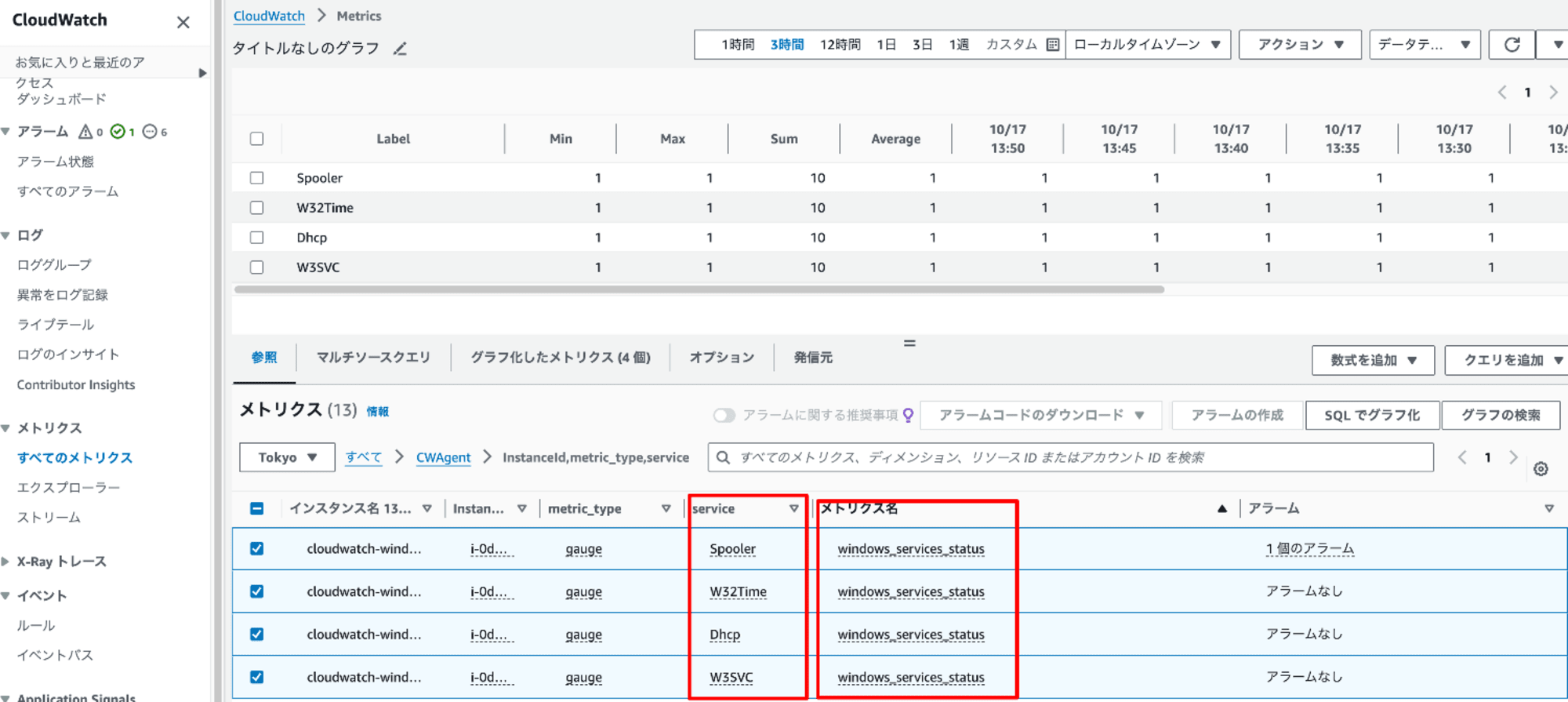The image size is (1568, 702).
Task: Click the すべて breadcrumb link
Action: [364, 457]
